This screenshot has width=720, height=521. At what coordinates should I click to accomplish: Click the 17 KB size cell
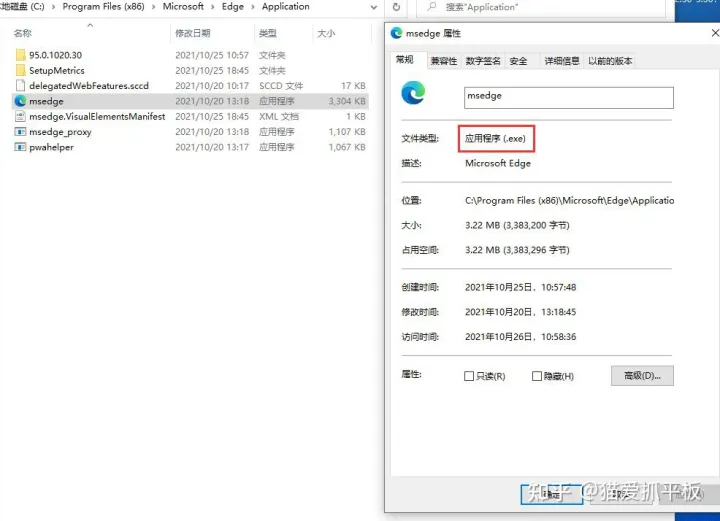[x=353, y=86]
